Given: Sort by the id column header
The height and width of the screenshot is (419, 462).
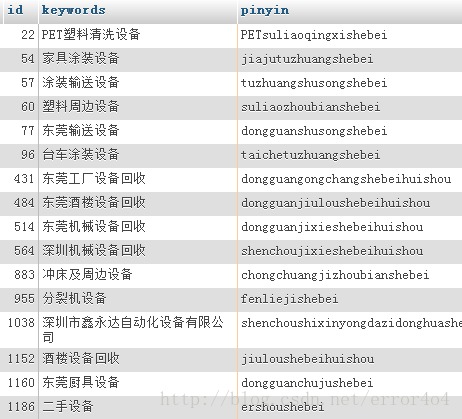Looking at the screenshot, I should point(15,10).
